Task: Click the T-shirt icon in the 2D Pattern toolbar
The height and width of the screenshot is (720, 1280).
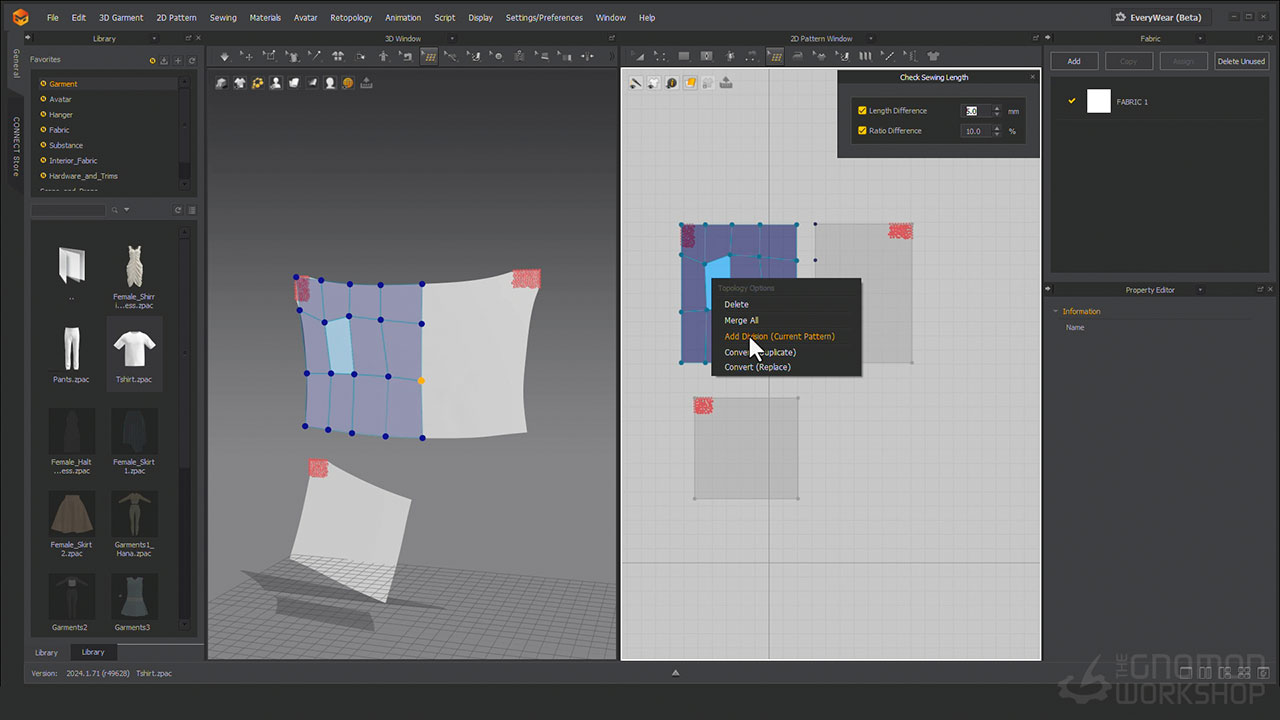Action: (933, 57)
